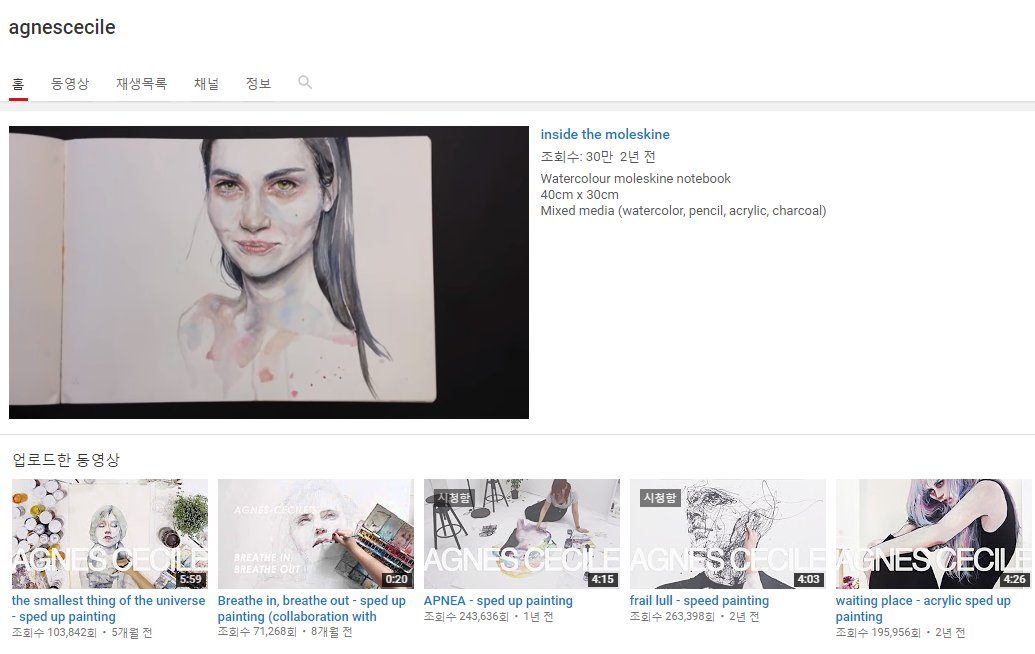
Task: Click the '조회수: 30만 2년 전' text
Action: [x=597, y=156]
